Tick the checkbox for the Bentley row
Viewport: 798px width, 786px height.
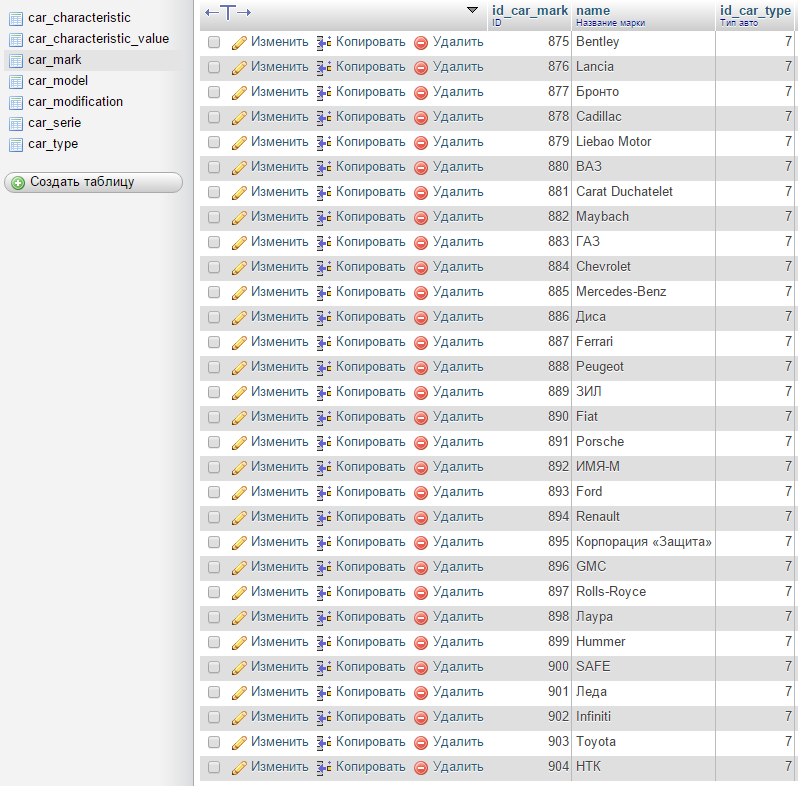pyautogui.click(x=214, y=42)
